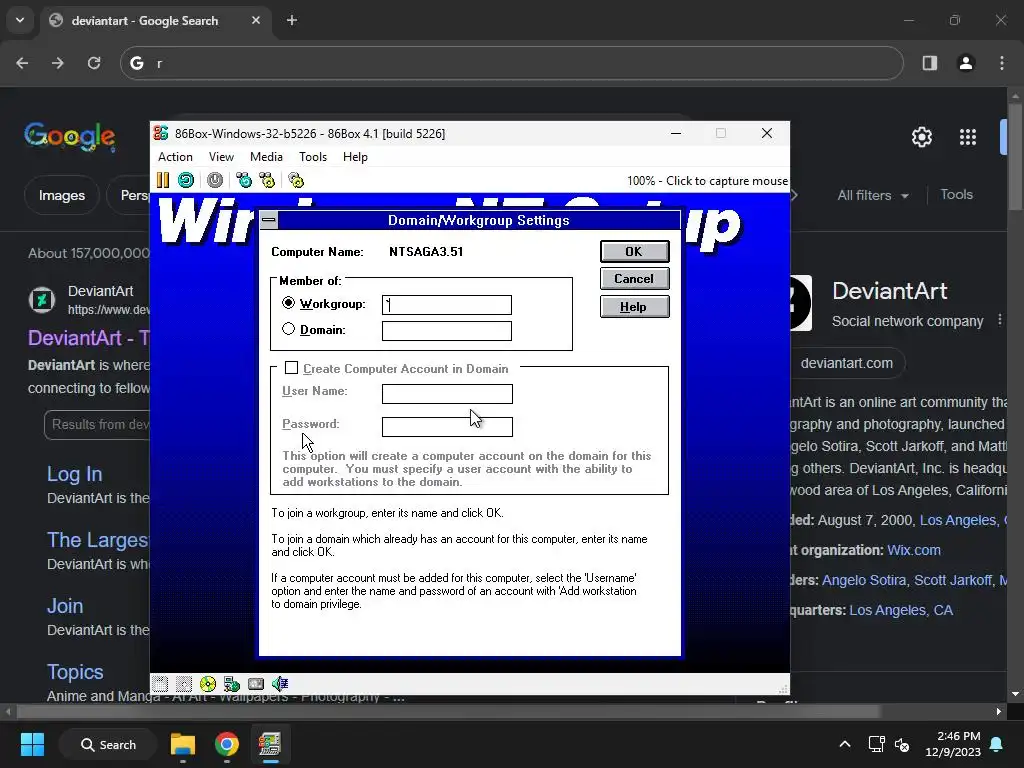Open the Wix.com link

(x=914, y=550)
